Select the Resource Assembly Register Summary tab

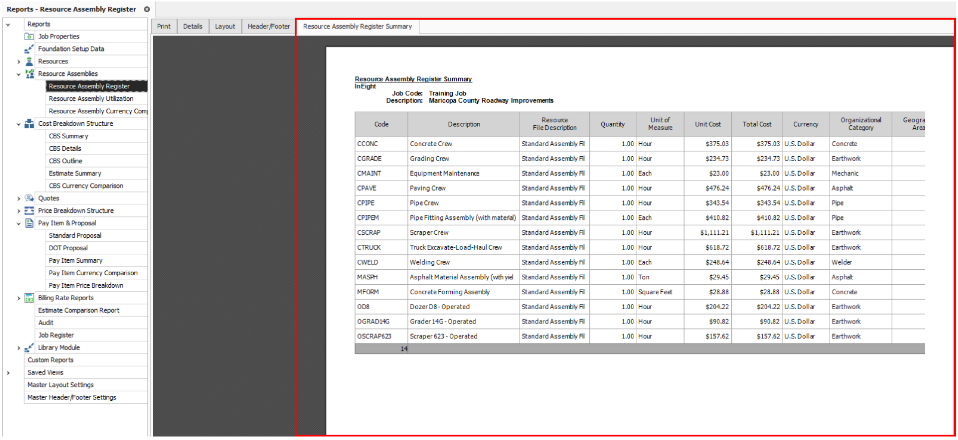click(357, 27)
